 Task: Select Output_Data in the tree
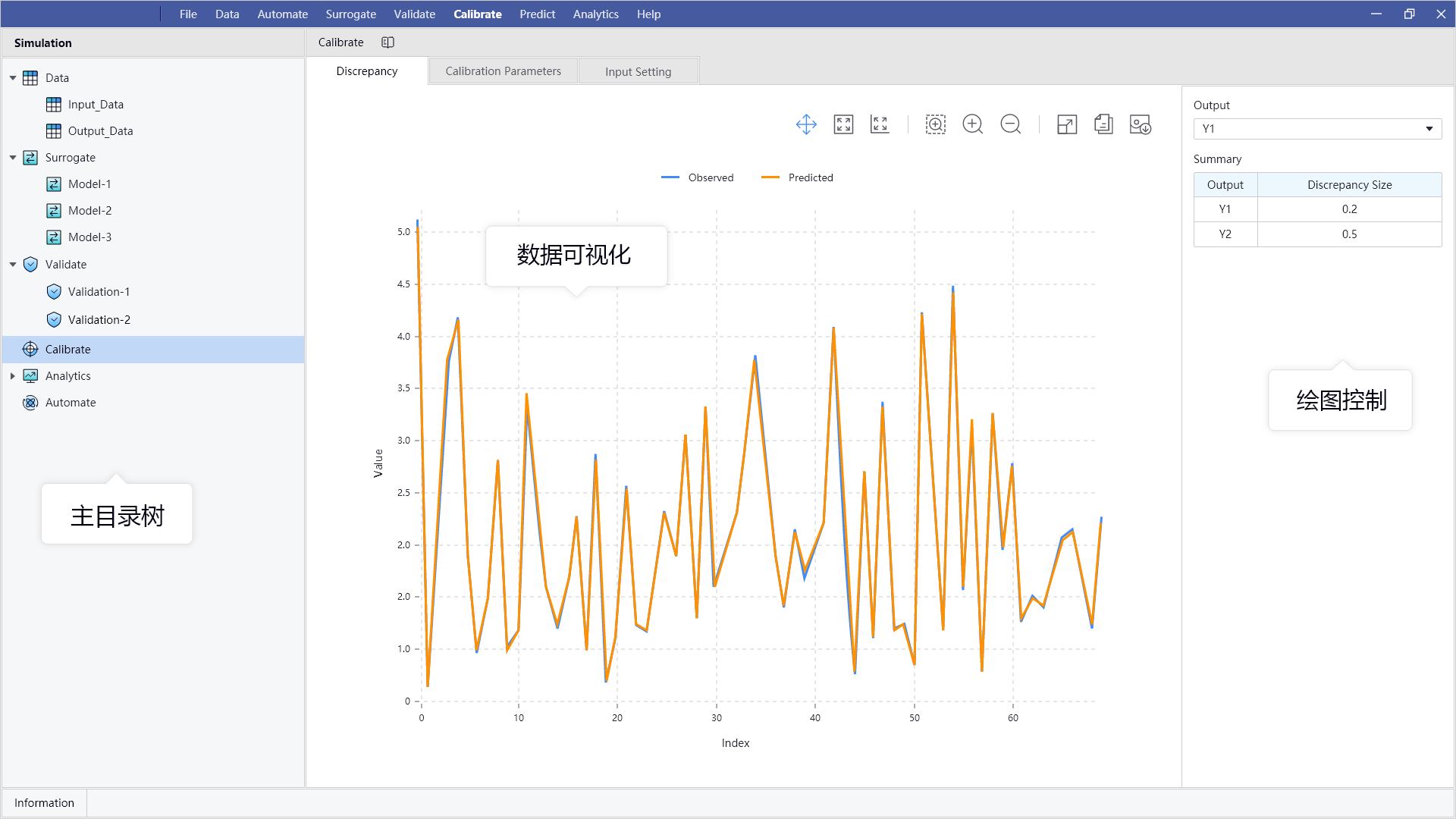[100, 131]
